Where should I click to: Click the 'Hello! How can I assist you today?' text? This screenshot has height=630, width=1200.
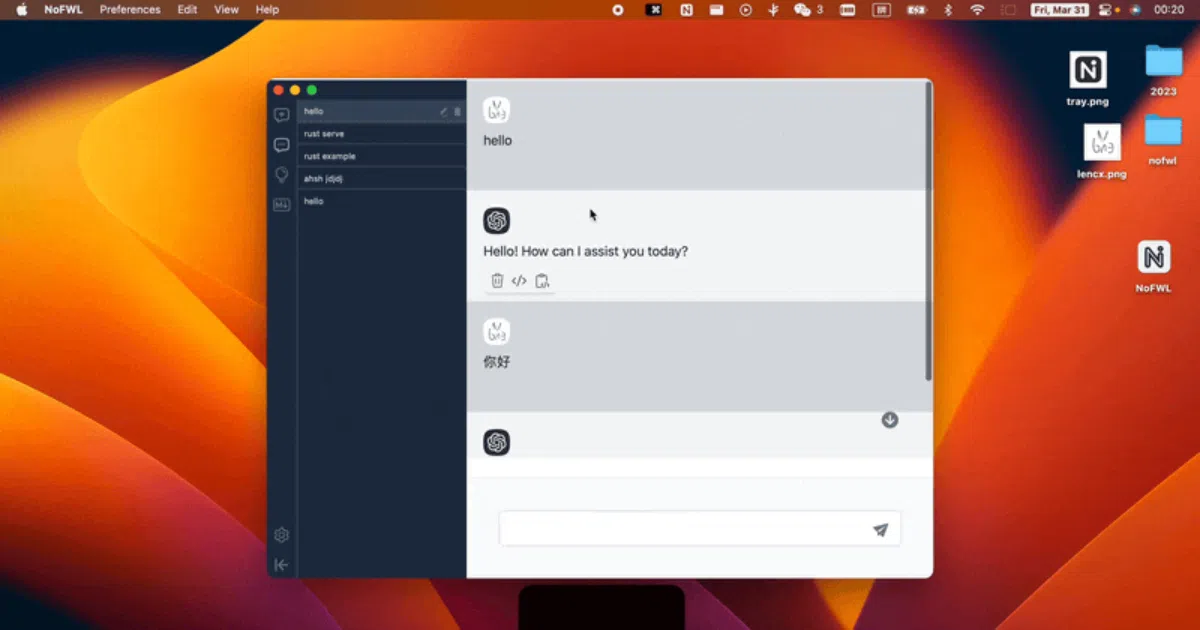click(586, 251)
